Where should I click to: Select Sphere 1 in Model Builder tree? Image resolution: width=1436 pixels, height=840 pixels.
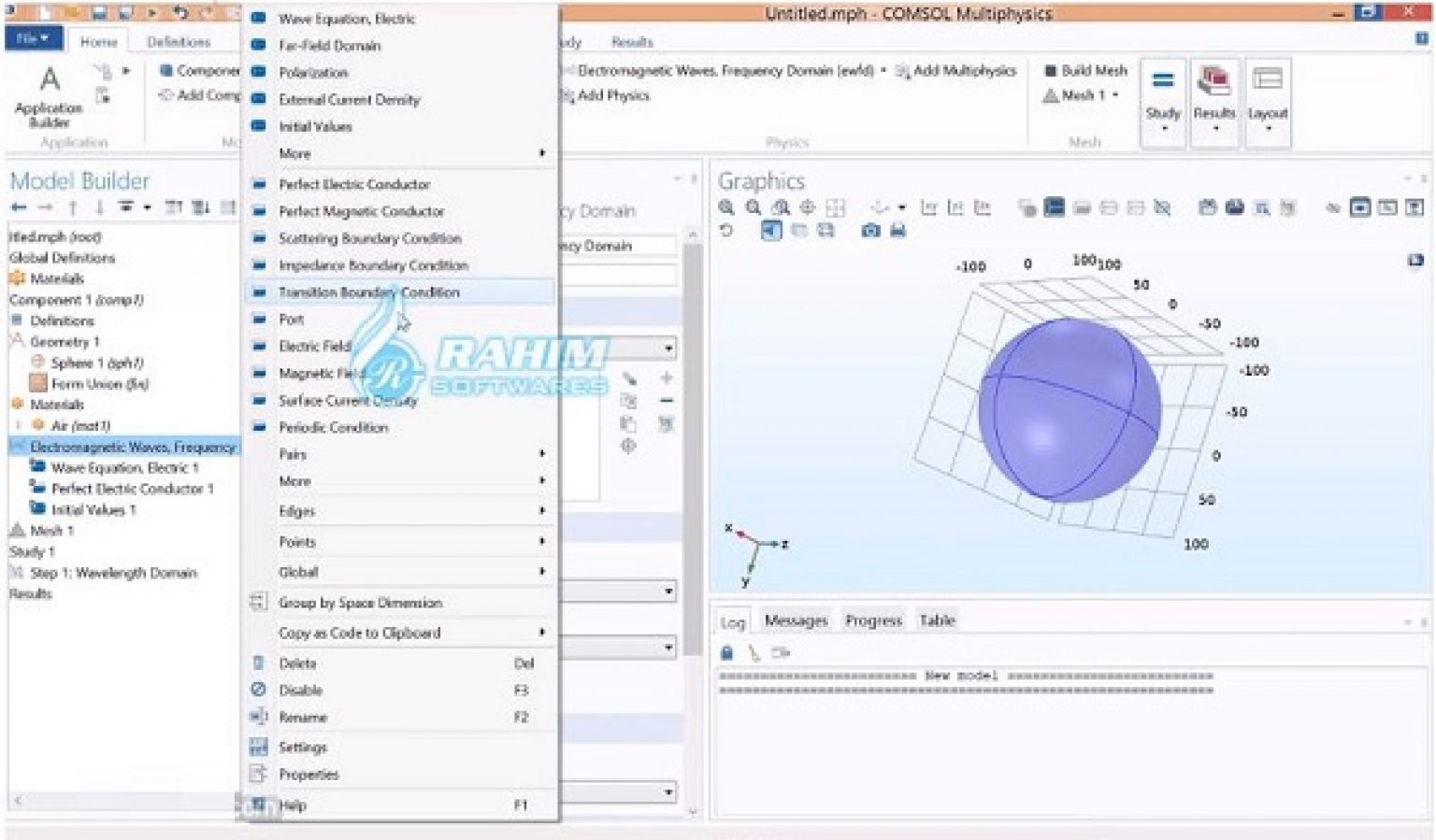(95, 363)
